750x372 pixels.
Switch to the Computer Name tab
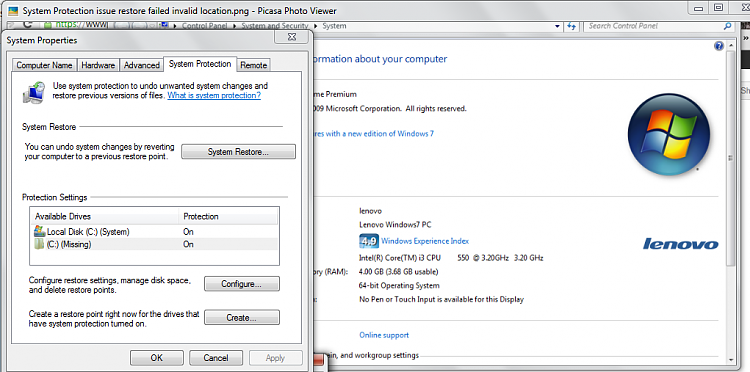click(x=44, y=66)
